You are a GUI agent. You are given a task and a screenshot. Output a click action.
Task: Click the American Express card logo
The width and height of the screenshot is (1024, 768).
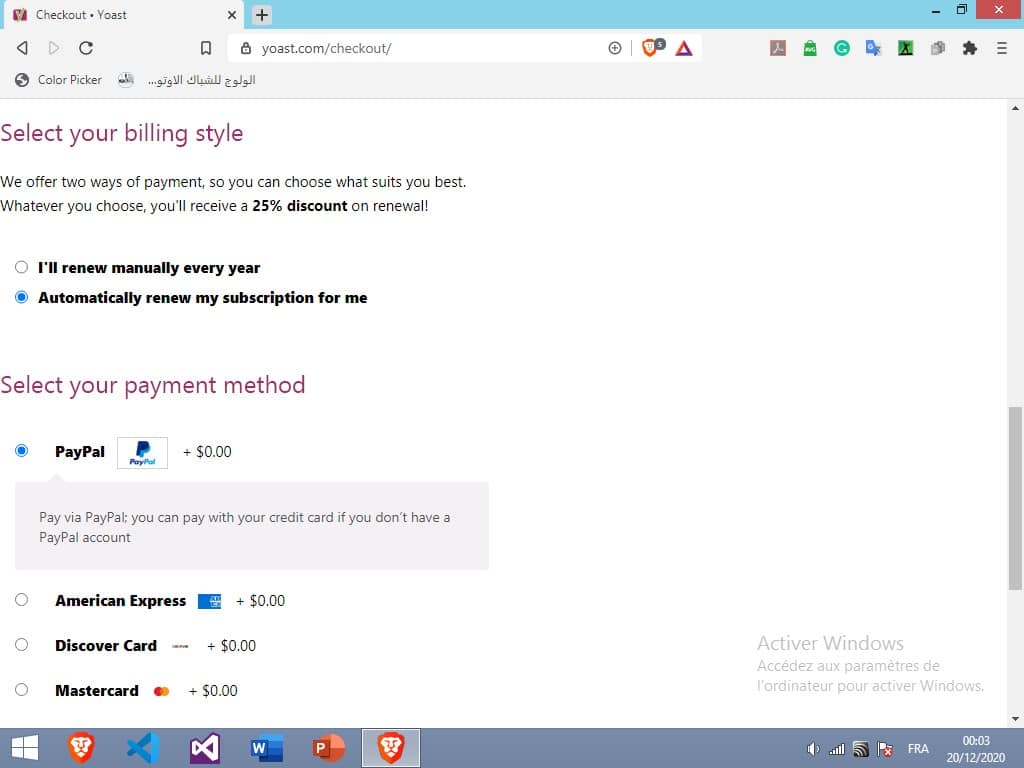(x=210, y=601)
